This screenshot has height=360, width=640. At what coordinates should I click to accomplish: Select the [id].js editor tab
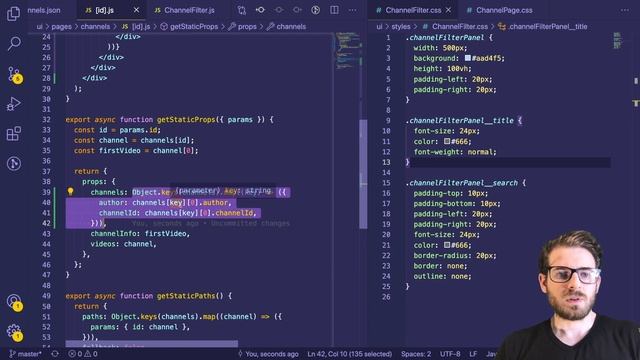coord(104,10)
